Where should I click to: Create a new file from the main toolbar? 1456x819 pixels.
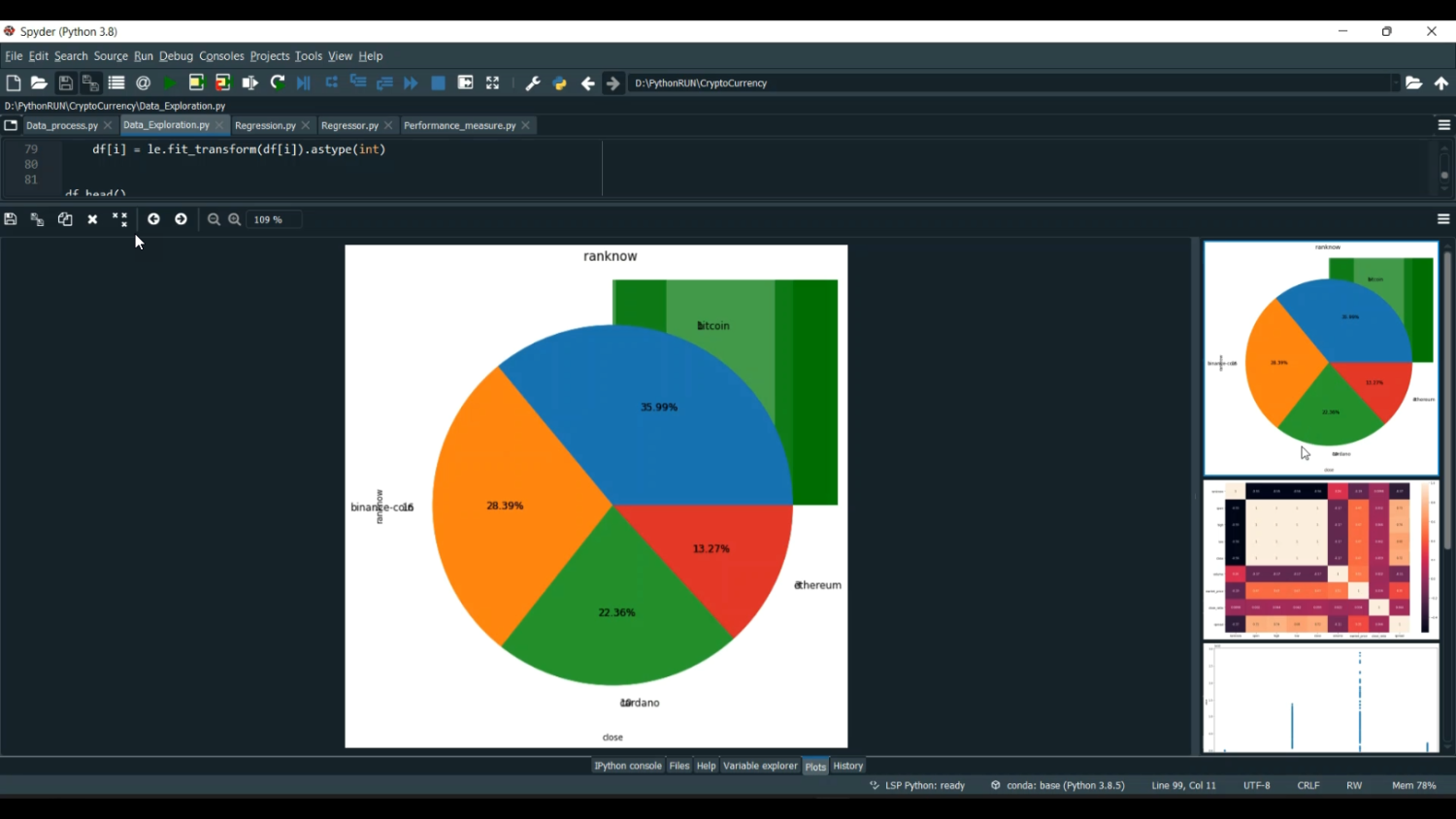(x=14, y=83)
